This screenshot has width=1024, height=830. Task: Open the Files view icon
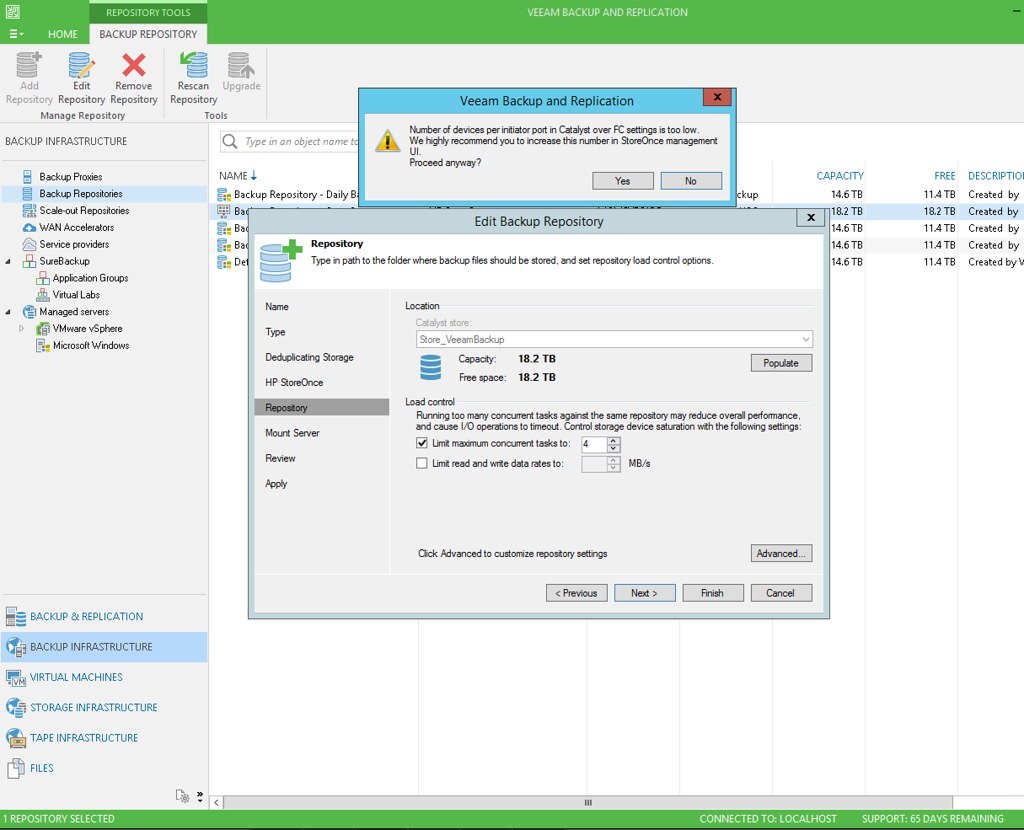[x=16, y=768]
